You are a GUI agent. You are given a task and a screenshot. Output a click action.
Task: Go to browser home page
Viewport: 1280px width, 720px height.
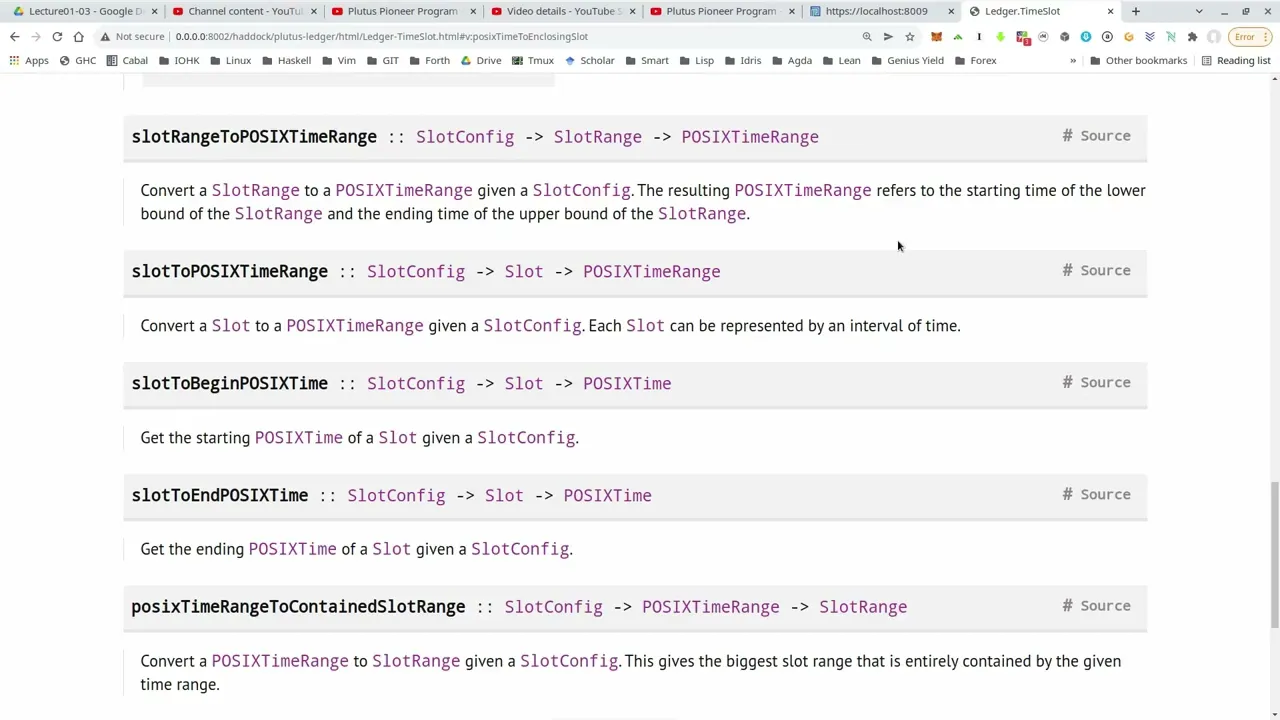pyautogui.click(x=78, y=37)
